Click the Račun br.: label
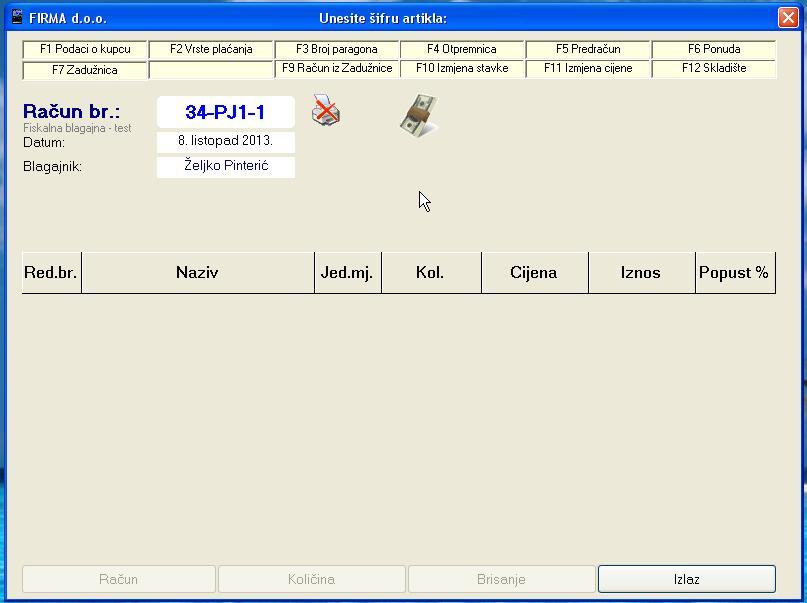 coord(72,111)
